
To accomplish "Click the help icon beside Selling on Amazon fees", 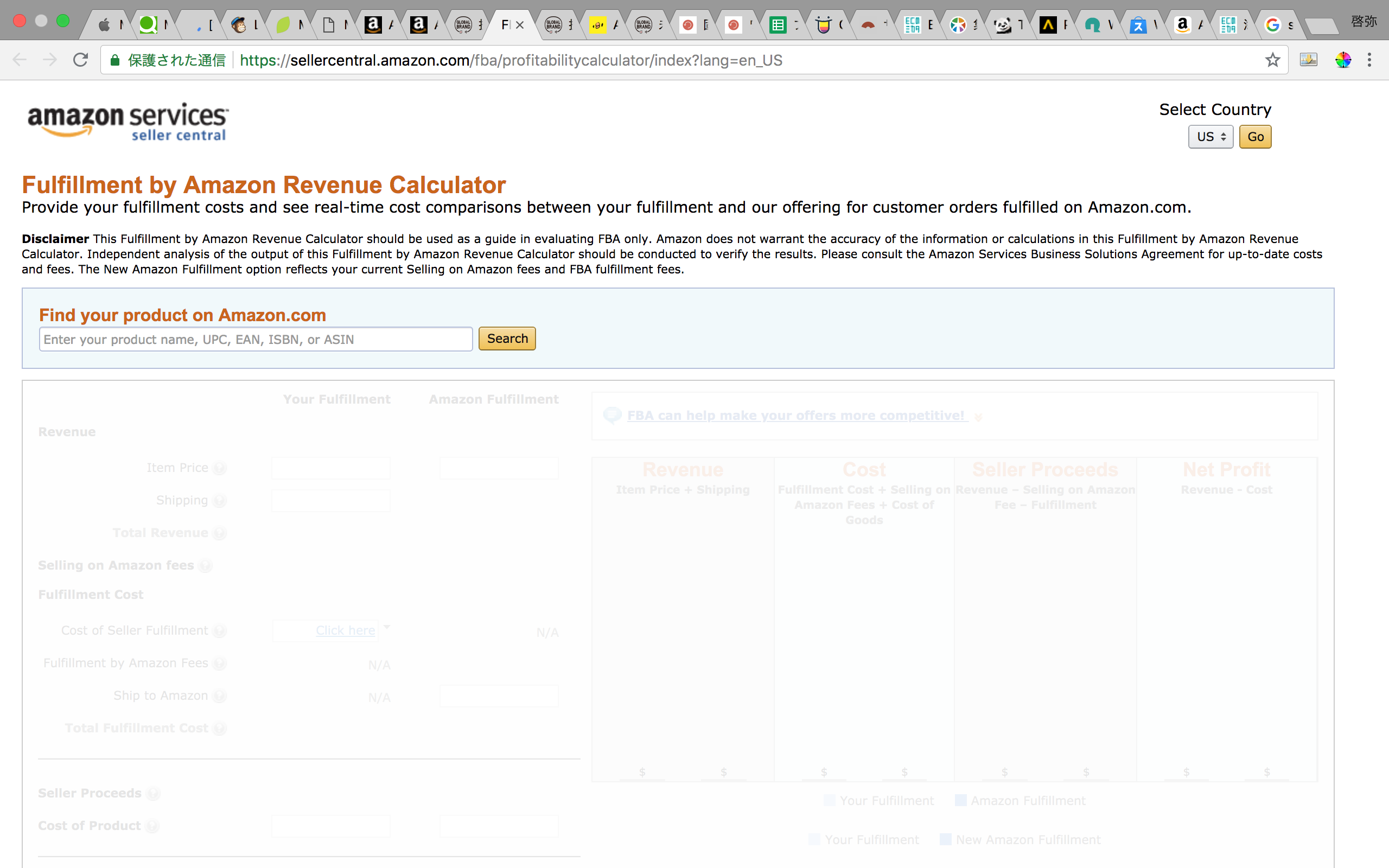I will tap(206, 566).
